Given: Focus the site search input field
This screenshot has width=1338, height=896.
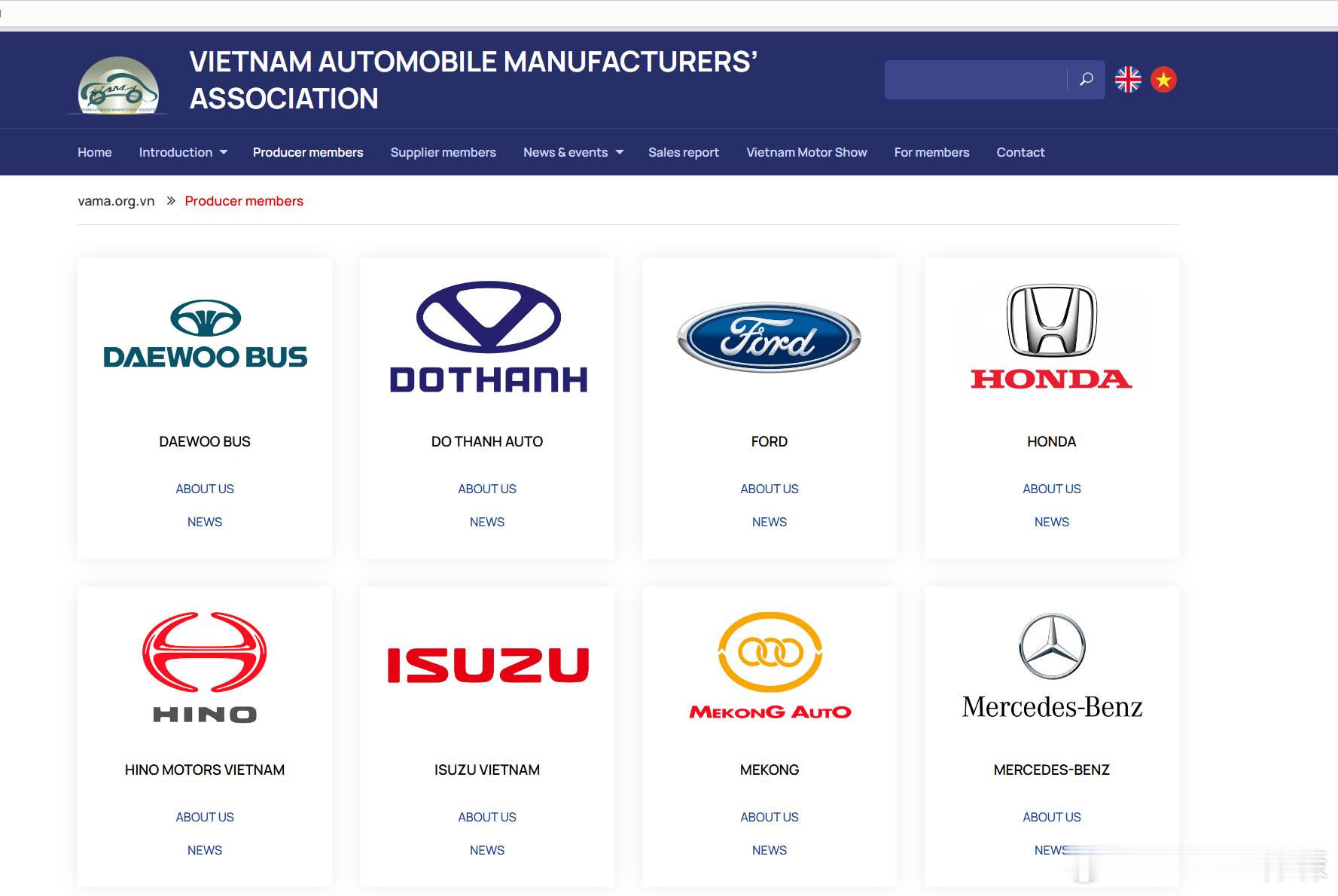Looking at the screenshot, I should [976, 79].
